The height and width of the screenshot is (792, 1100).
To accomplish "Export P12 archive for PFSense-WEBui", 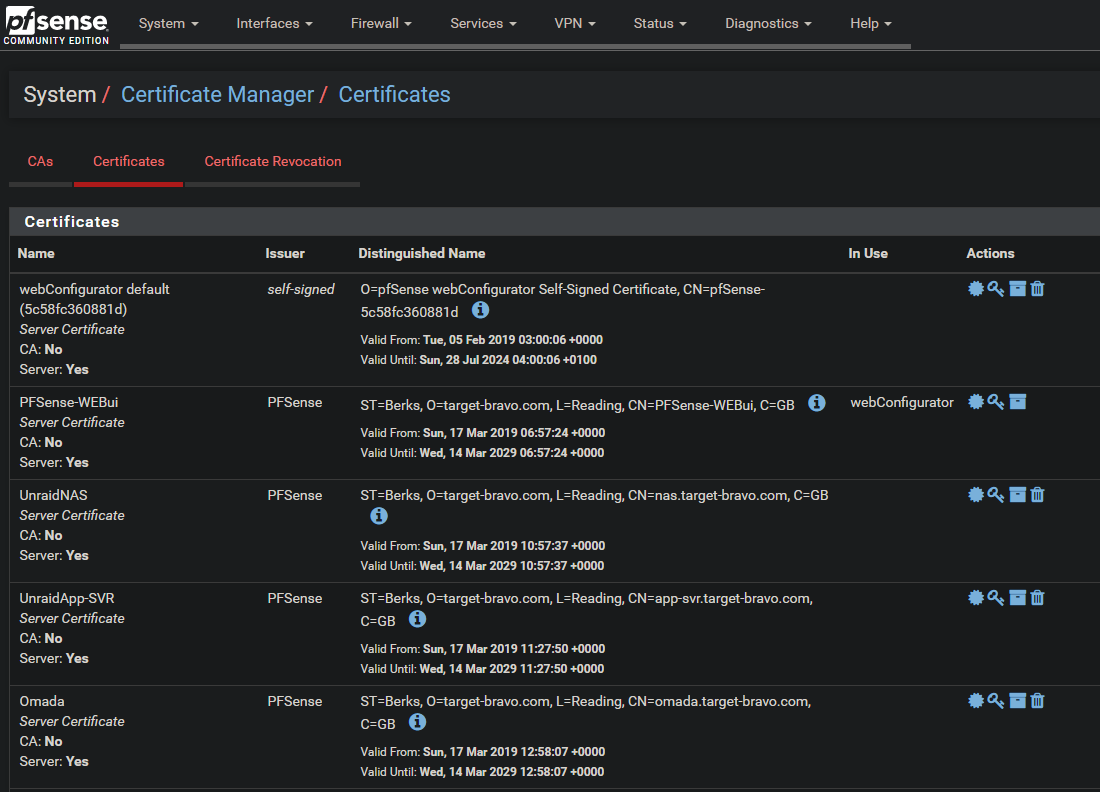I will [1017, 401].
